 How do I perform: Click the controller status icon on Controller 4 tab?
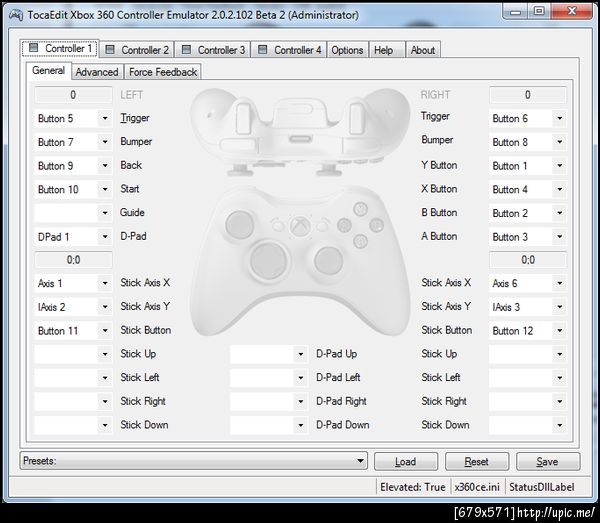click(x=262, y=49)
